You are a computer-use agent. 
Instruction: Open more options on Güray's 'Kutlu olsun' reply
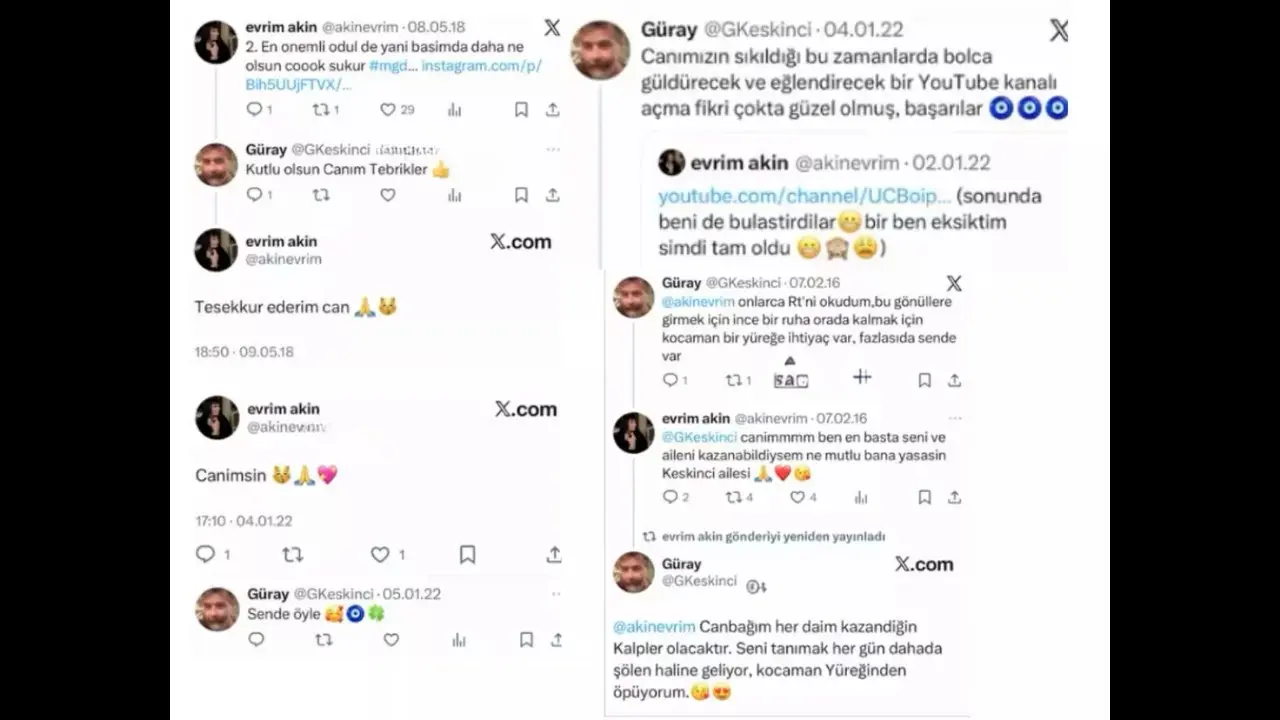553,149
